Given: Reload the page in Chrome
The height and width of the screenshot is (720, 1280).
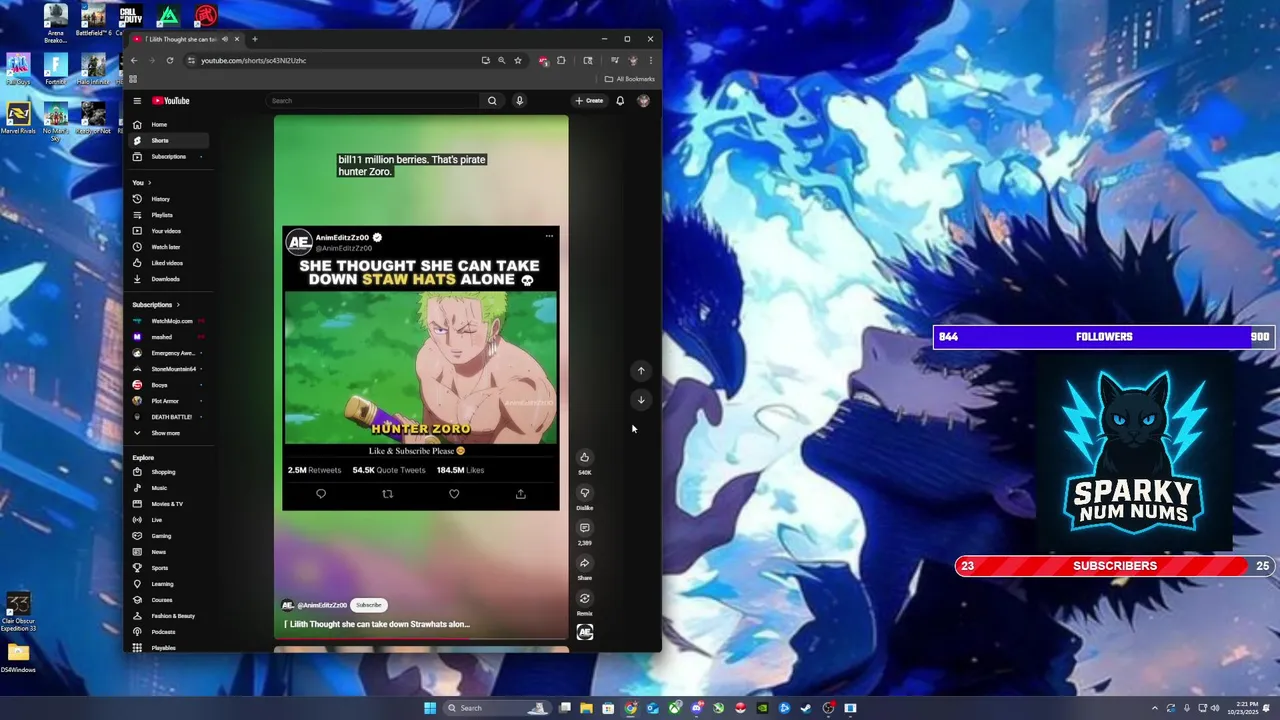Looking at the screenshot, I should coord(170,60).
